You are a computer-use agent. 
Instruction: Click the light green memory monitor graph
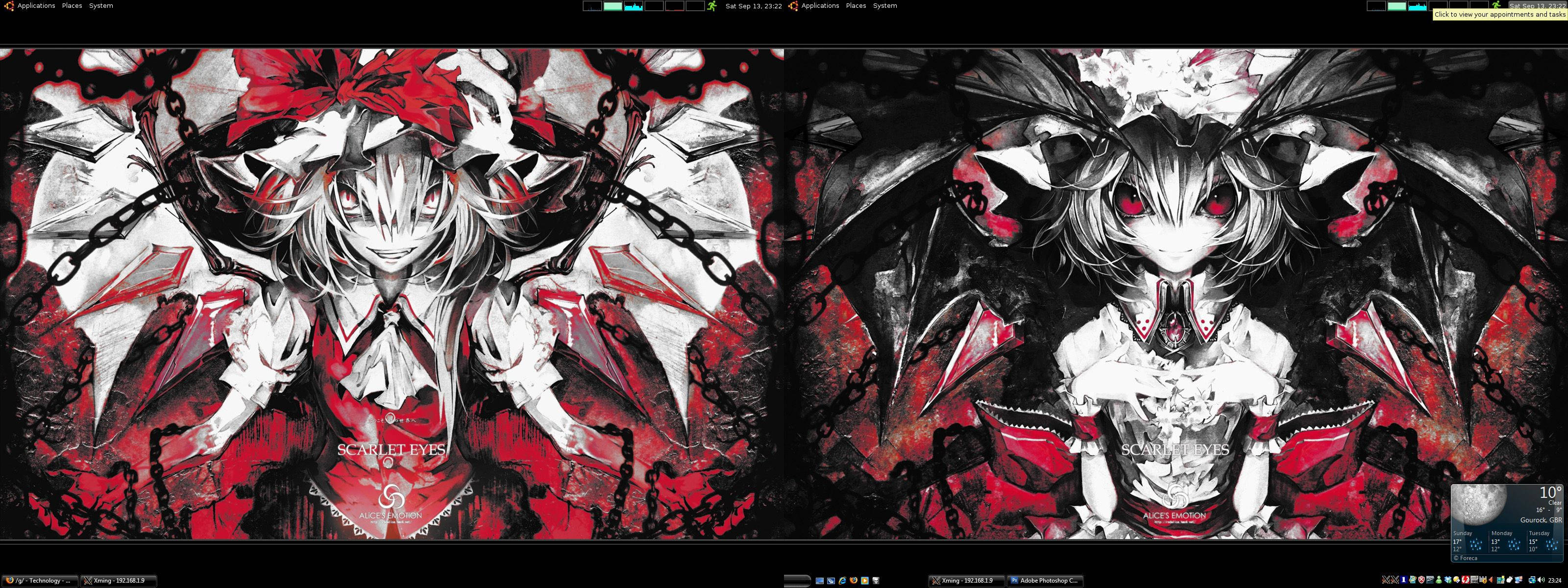point(612,6)
